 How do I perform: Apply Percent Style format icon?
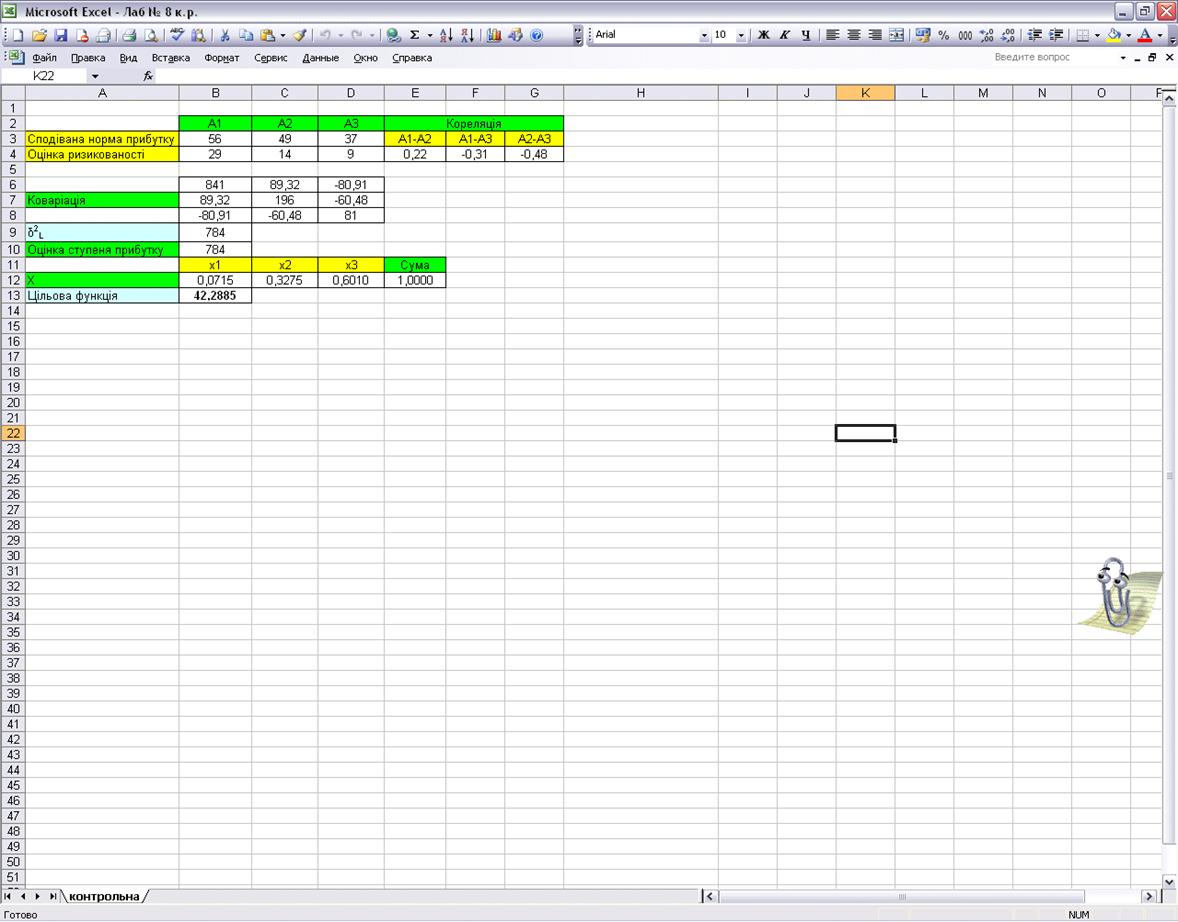tap(943, 35)
